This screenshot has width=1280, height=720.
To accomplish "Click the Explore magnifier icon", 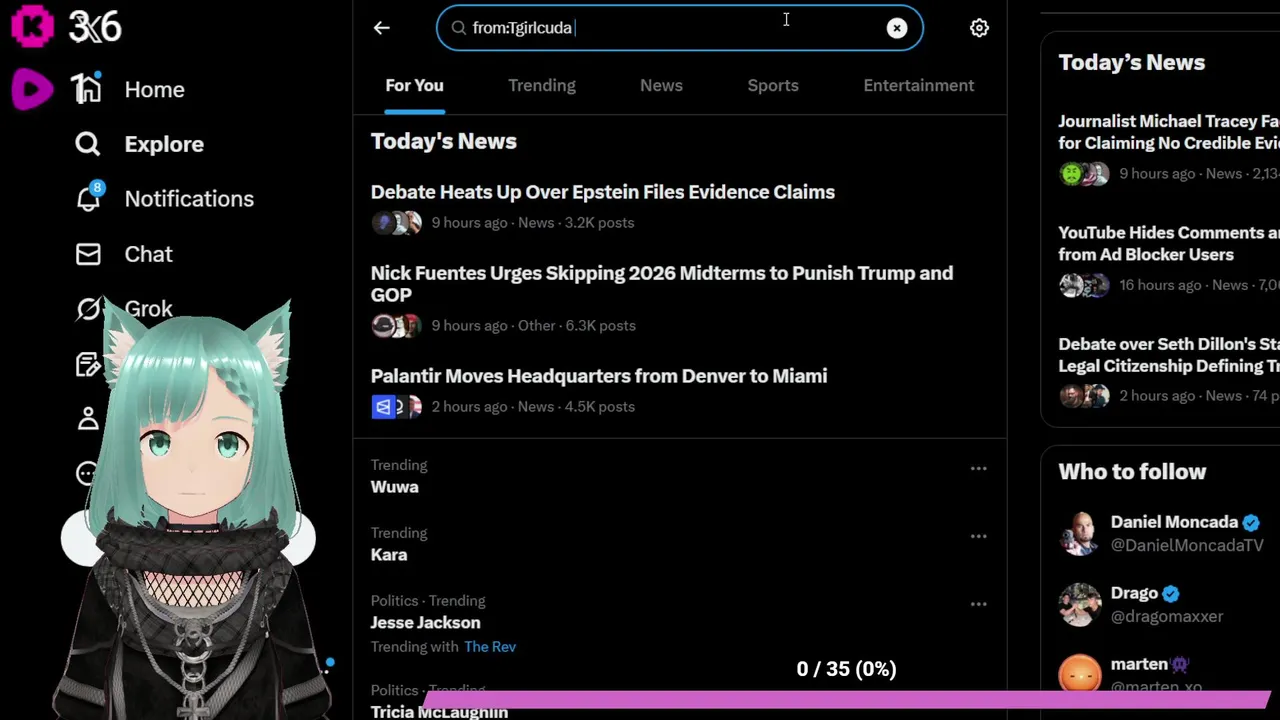I will pos(88,144).
